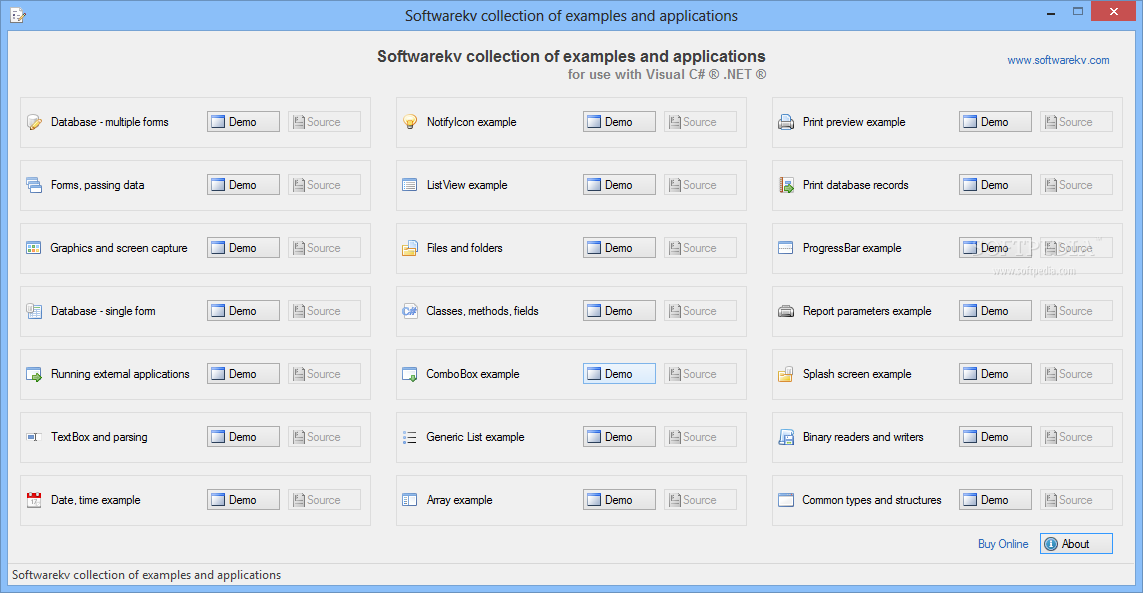Open Demo for ProgressBar example
Screen dimensions: 1143x593
point(996,248)
